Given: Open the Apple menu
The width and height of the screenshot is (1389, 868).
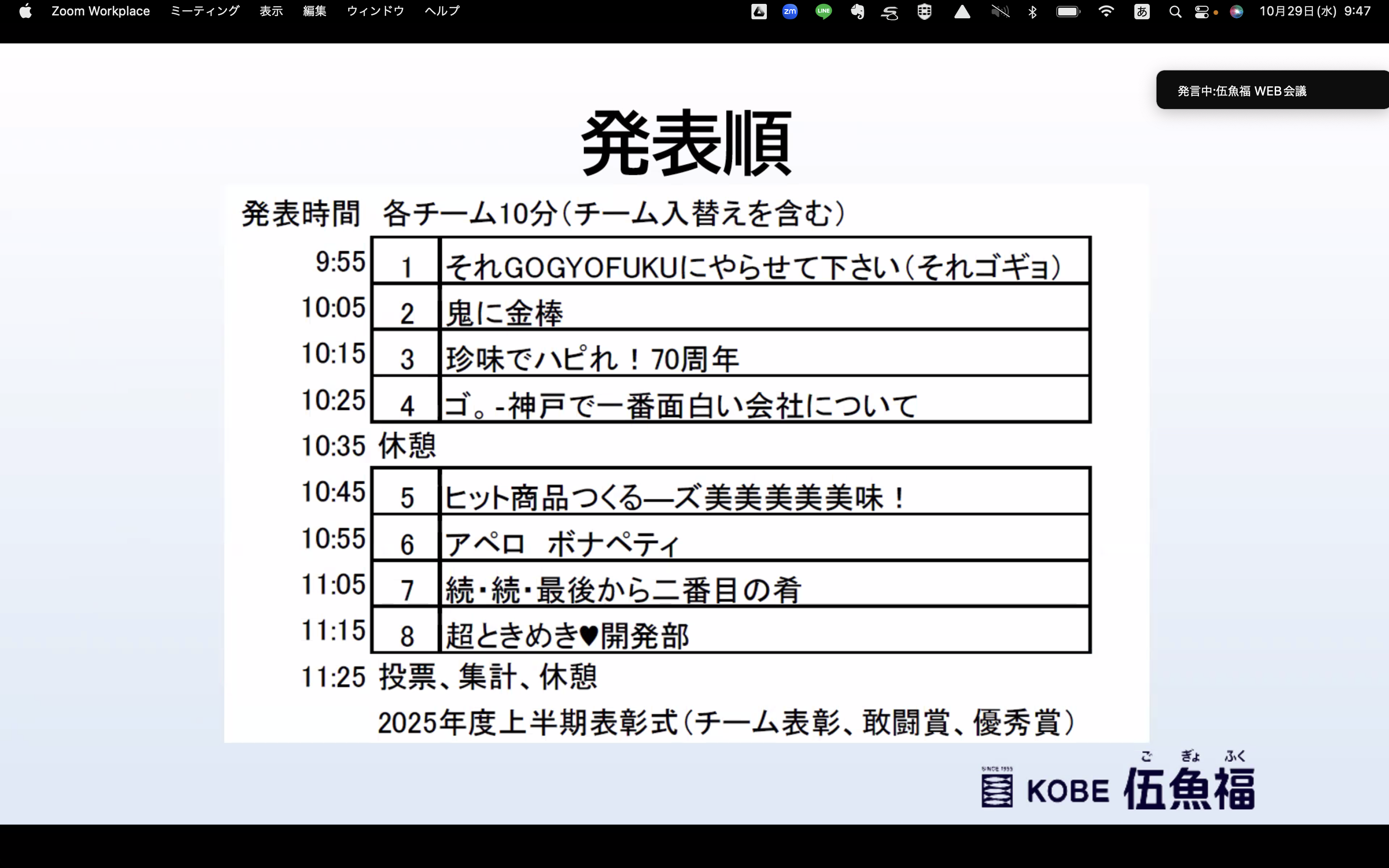Looking at the screenshot, I should click(25, 12).
